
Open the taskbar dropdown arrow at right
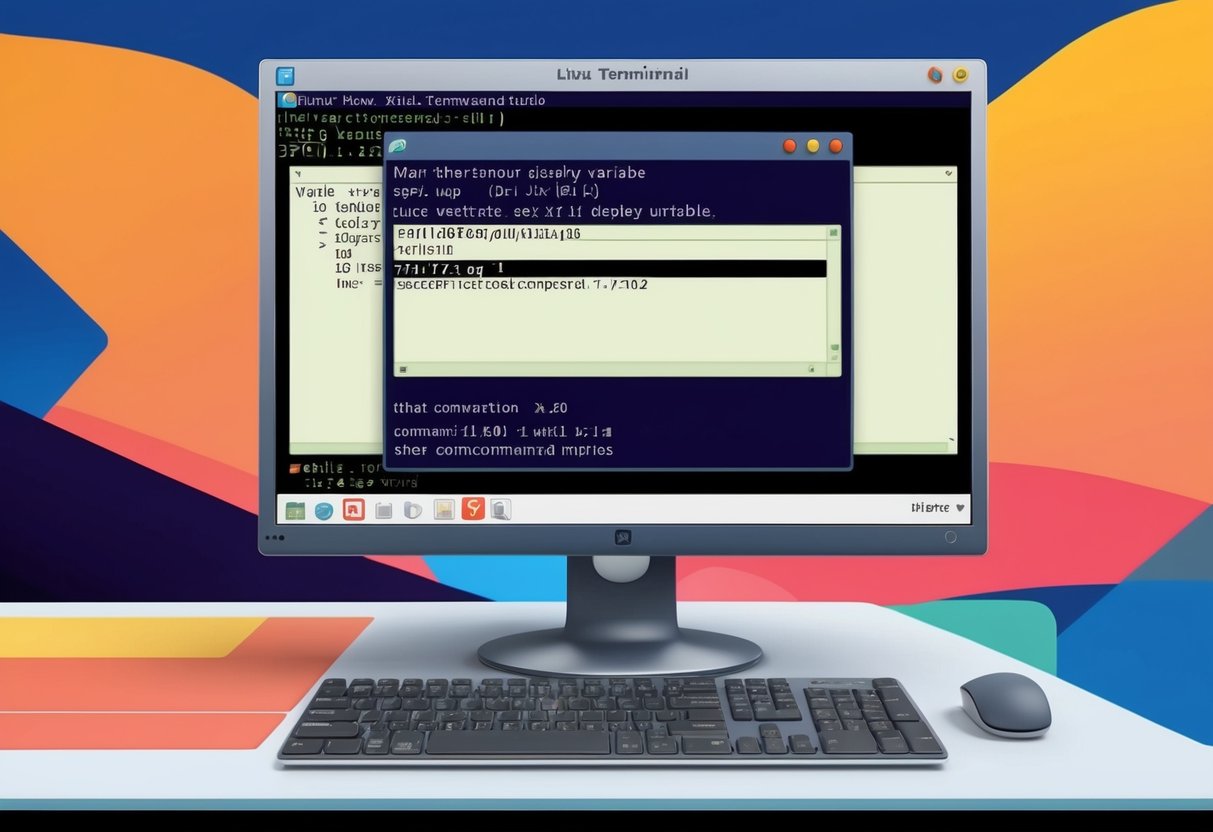(961, 508)
